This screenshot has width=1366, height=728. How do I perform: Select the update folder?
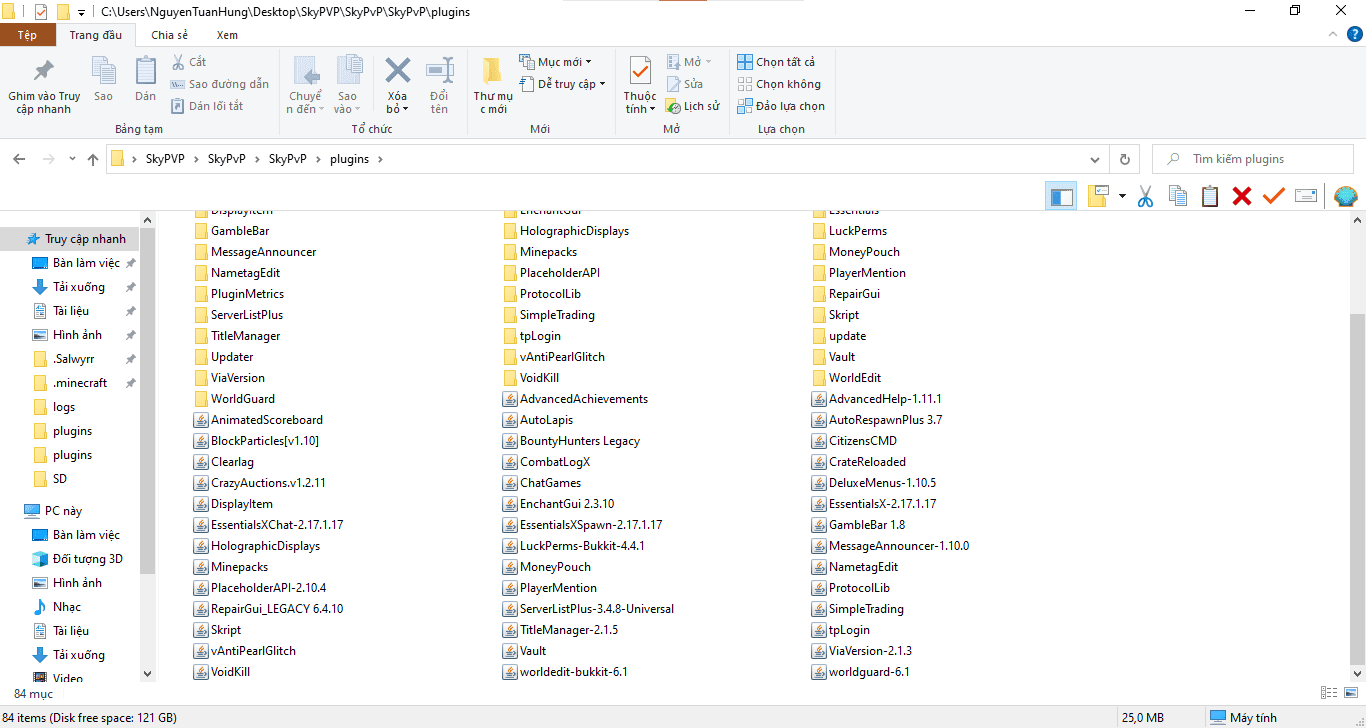click(847, 336)
